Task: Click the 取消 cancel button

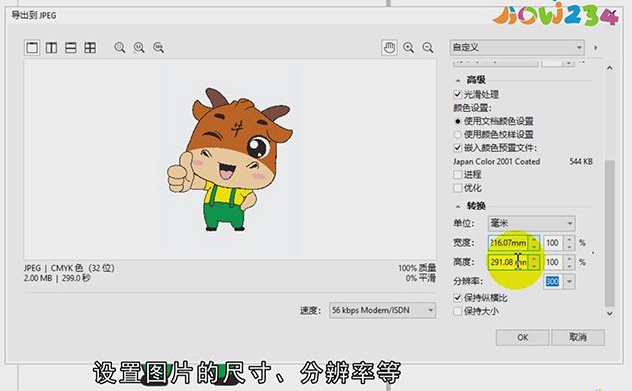Action: pos(578,337)
